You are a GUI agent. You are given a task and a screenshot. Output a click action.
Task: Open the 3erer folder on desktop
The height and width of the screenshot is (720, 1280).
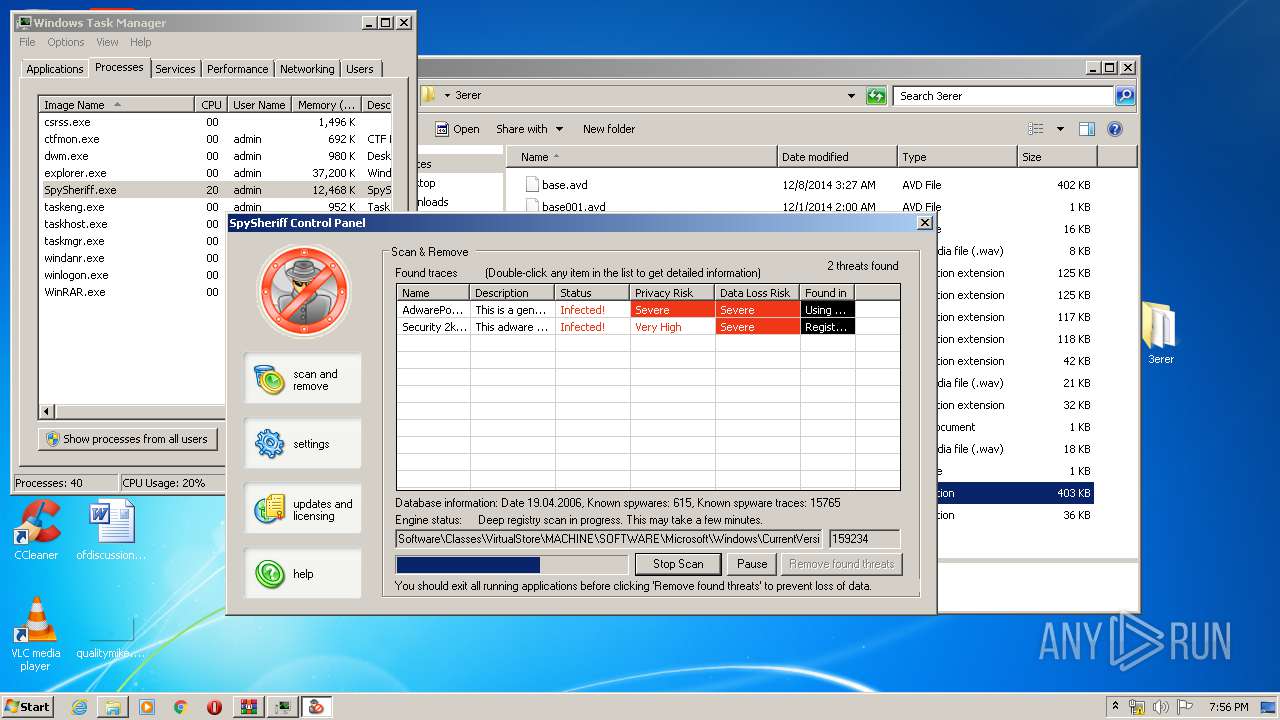(x=1160, y=333)
